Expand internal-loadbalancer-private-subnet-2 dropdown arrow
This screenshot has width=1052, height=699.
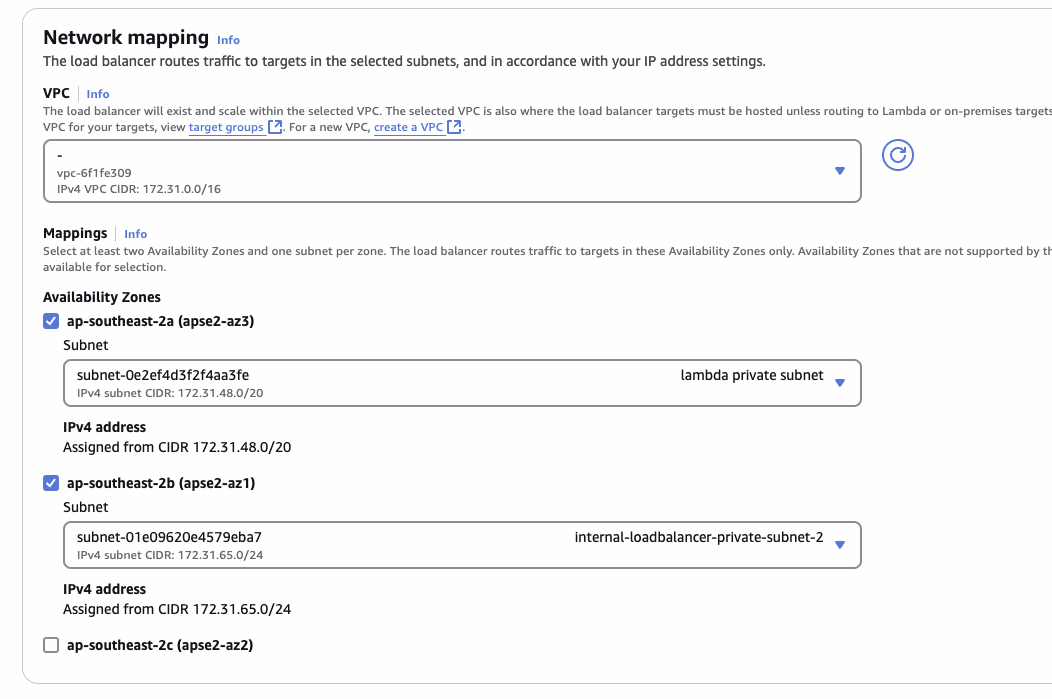click(x=839, y=545)
